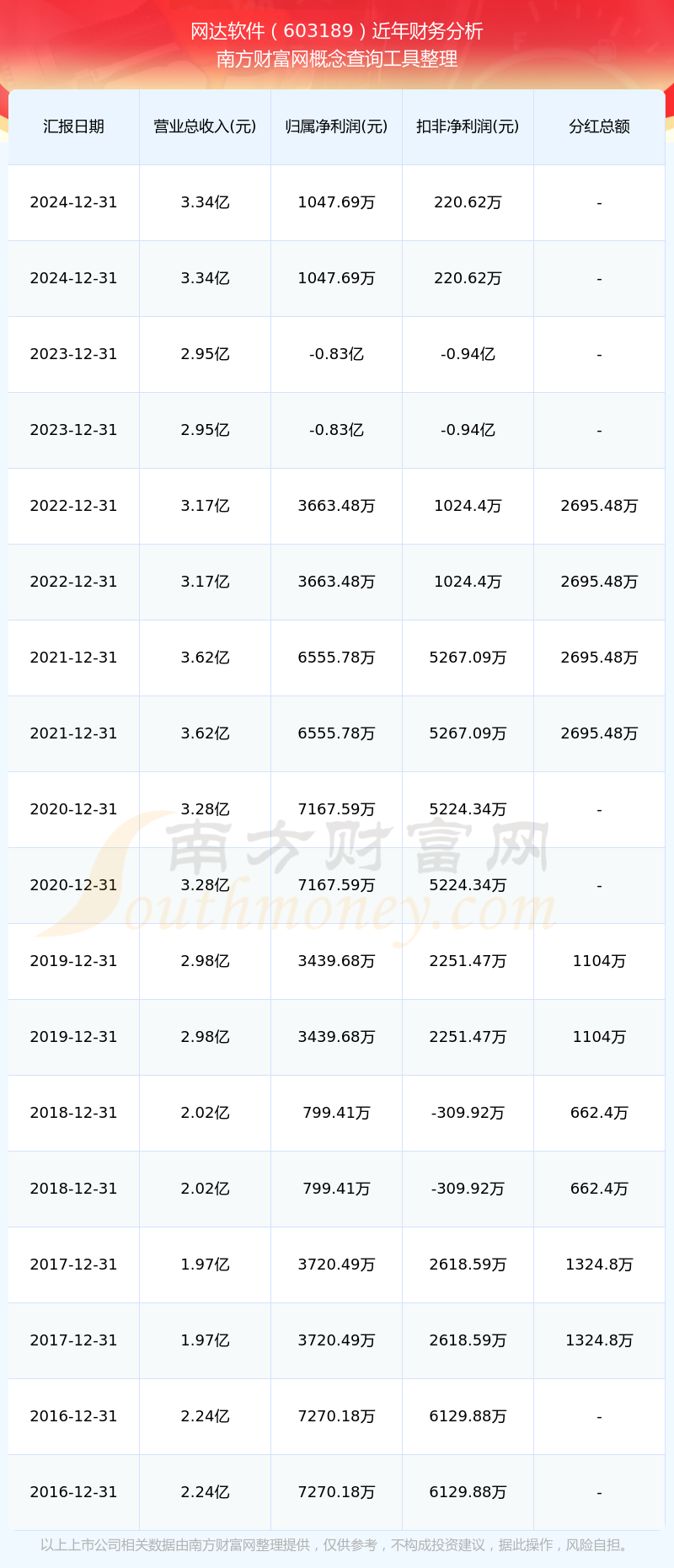Click the 网达软件(603189)近年财务分析 title
This screenshot has height=1568, width=674.
click(x=337, y=31)
